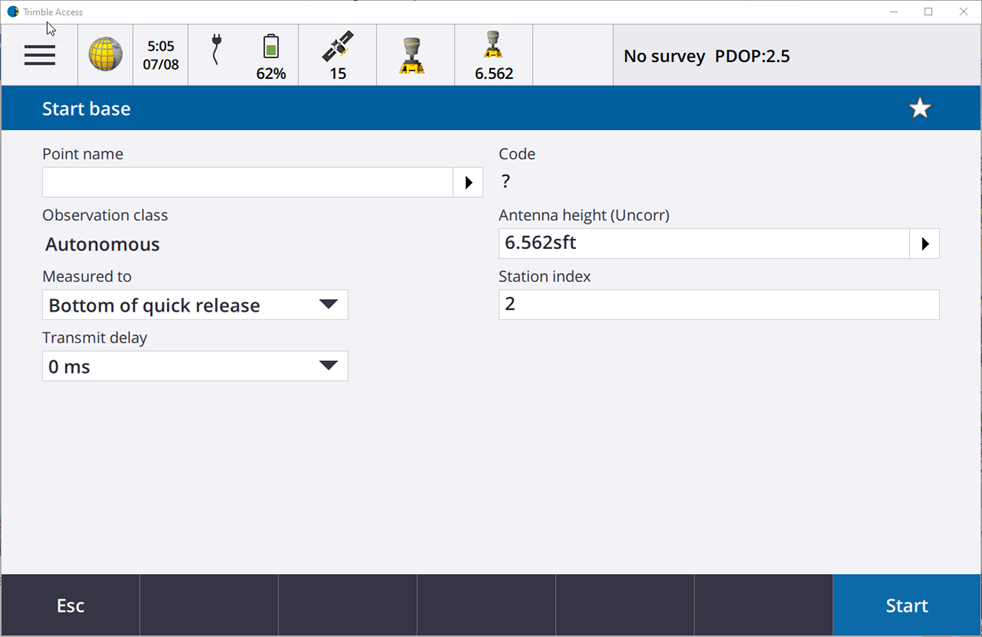The height and width of the screenshot is (637, 982).
Task: Toggle the favorite star icon
Action: [919, 109]
